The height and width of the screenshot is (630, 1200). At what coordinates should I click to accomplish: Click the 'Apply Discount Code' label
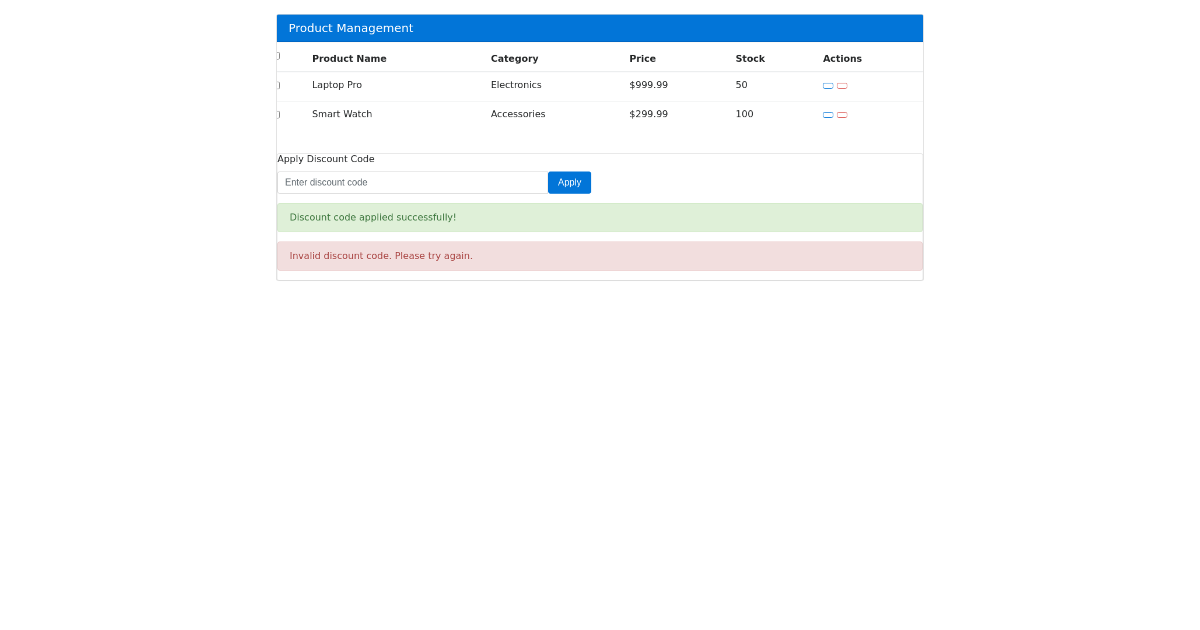tap(325, 158)
